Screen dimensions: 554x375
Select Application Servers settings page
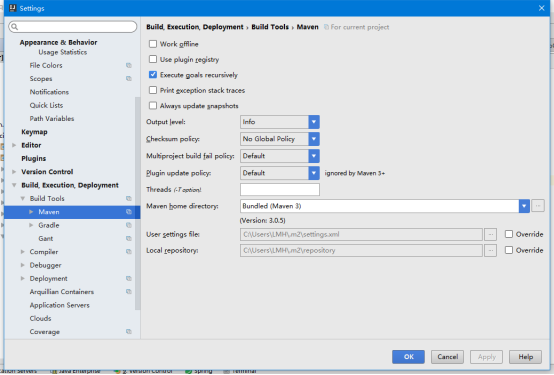point(59,305)
